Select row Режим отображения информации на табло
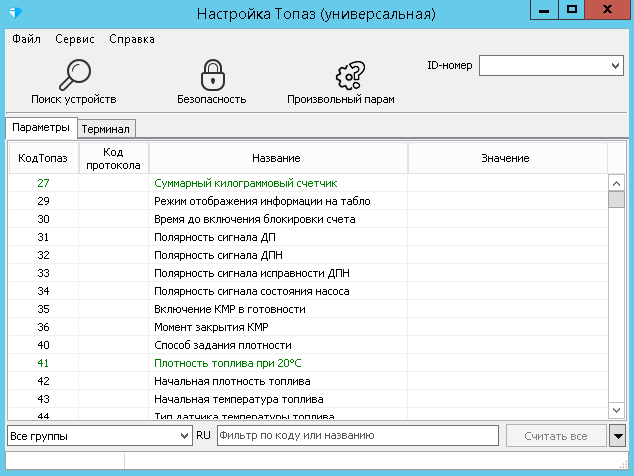Image resolution: width=634 pixels, height=476 pixels. point(308,201)
